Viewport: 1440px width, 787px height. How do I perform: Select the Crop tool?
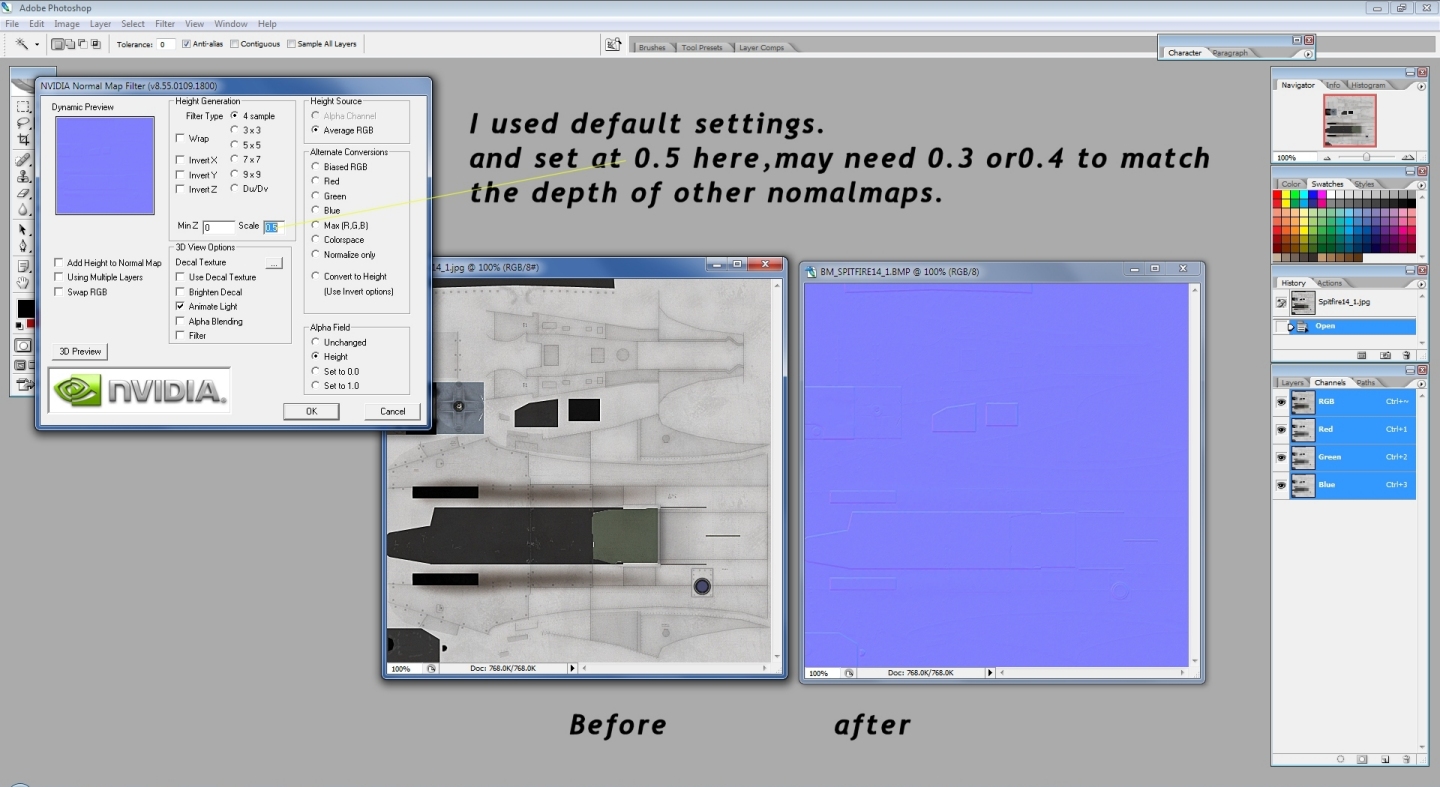(23, 140)
